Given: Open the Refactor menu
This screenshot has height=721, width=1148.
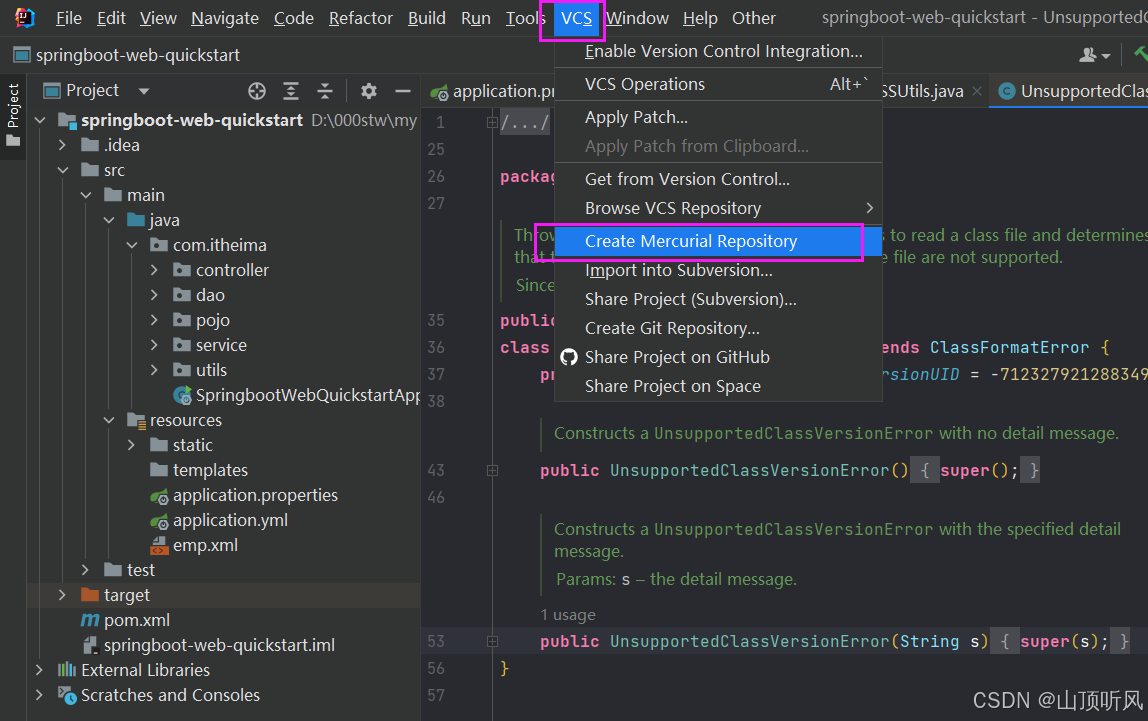Looking at the screenshot, I should 361,18.
